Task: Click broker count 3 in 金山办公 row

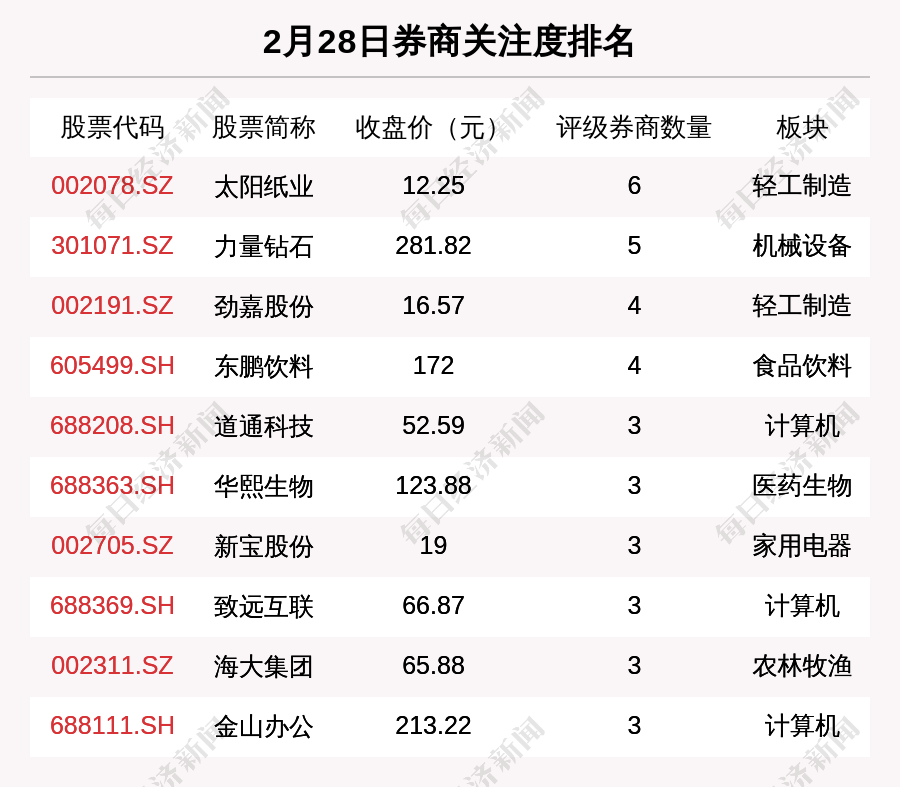Action: (634, 726)
